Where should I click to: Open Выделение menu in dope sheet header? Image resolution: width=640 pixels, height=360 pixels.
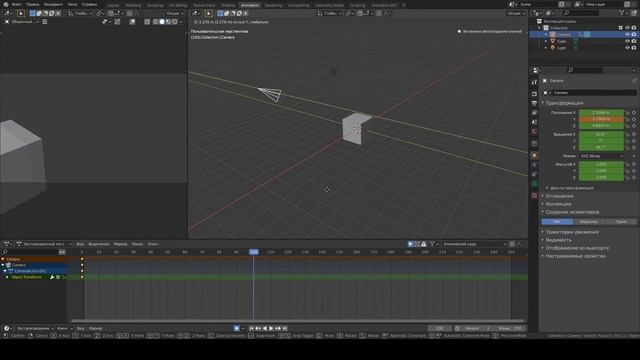pyautogui.click(x=99, y=244)
